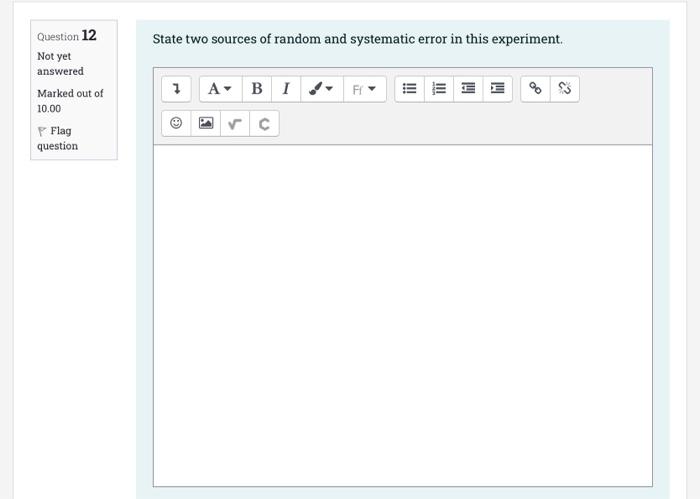This screenshot has width=700, height=499.
Task: Toggle the toolbar expand arrow button
Action: pyautogui.click(x=176, y=89)
